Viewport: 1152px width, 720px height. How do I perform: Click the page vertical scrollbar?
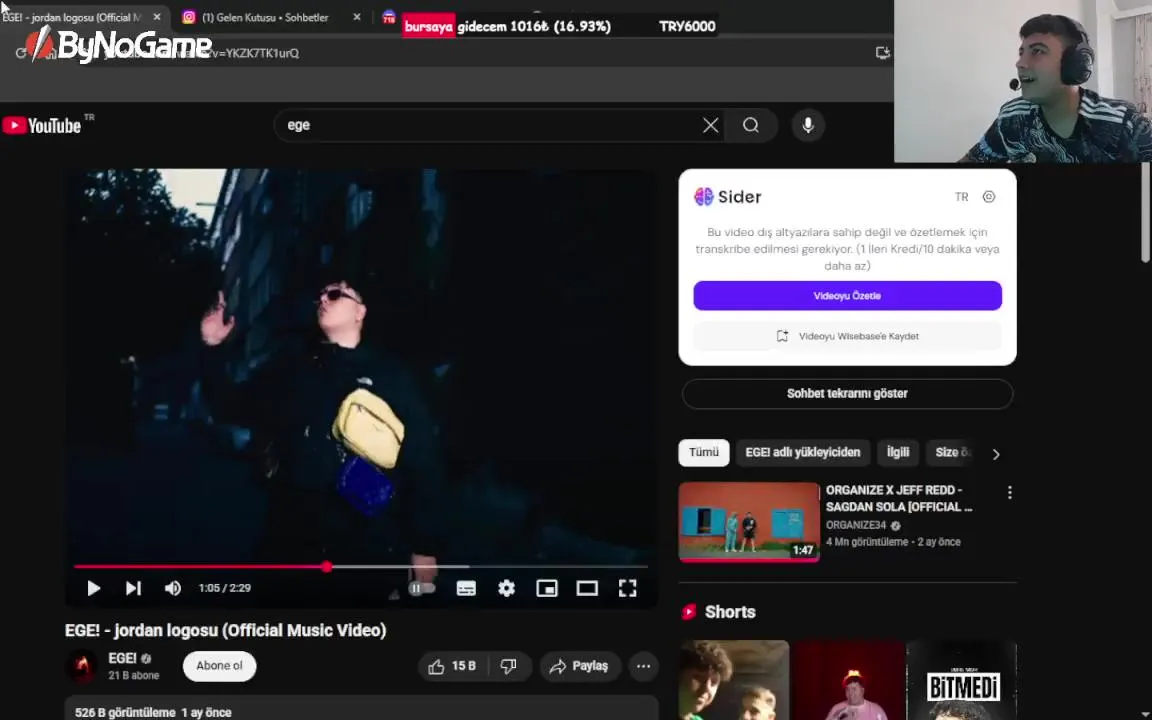[x=1145, y=213]
